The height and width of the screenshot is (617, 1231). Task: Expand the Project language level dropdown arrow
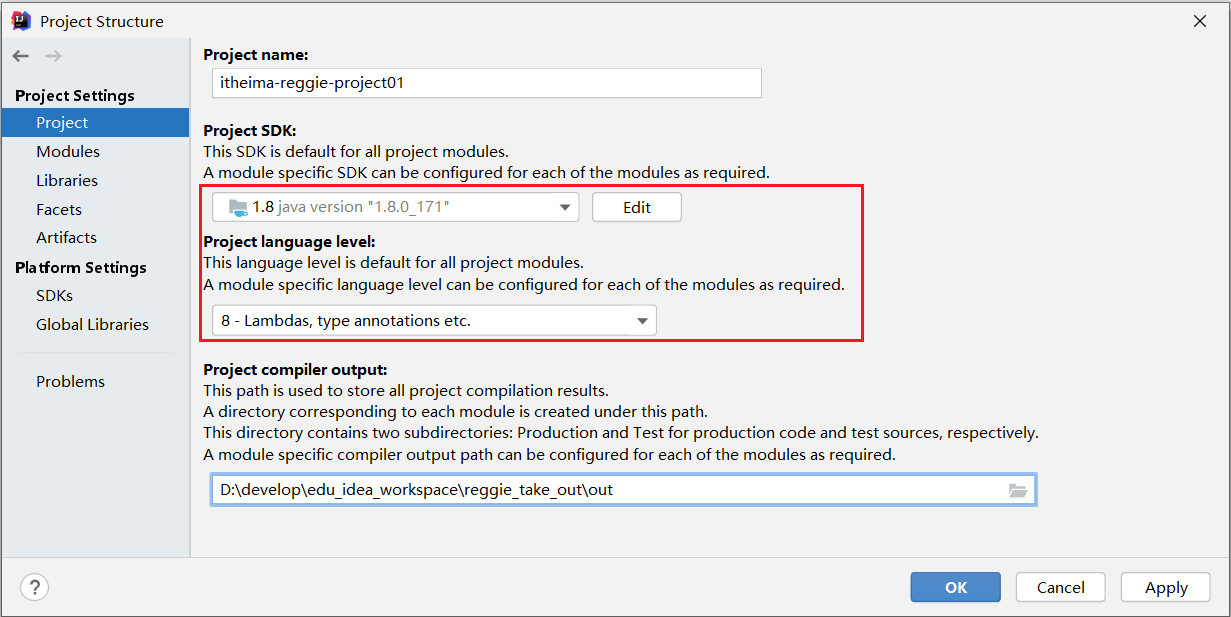[x=643, y=321]
